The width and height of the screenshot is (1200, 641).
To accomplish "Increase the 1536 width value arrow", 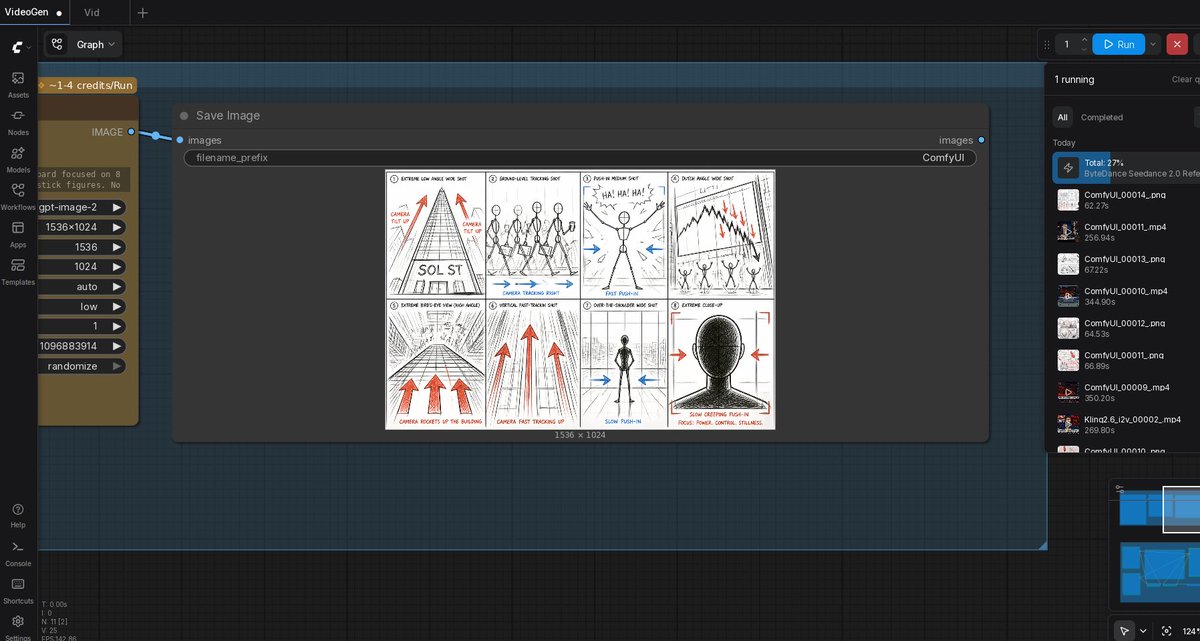I will tap(117, 247).
